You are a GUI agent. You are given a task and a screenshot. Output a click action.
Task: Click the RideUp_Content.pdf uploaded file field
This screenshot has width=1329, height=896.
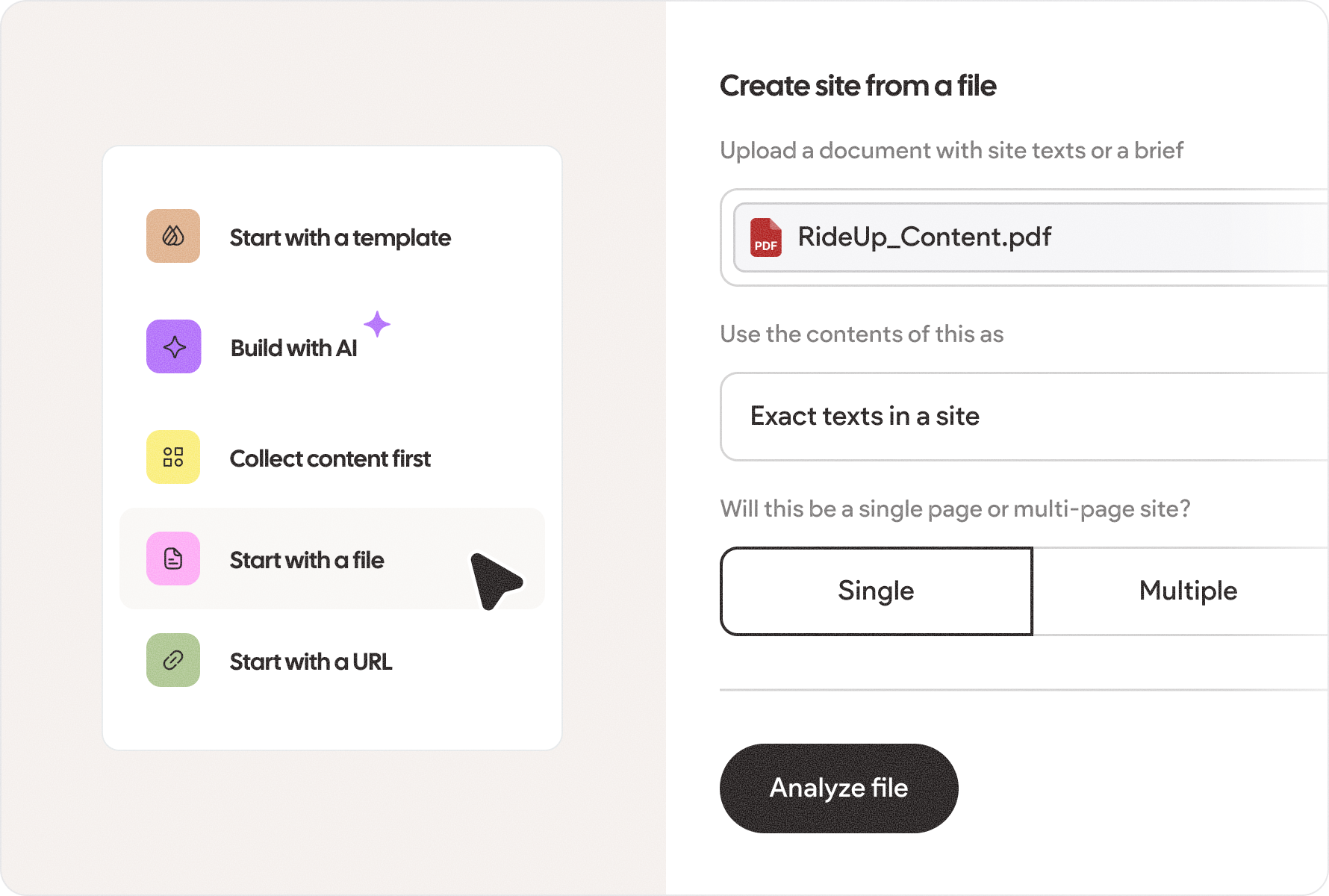(x=1031, y=237)
